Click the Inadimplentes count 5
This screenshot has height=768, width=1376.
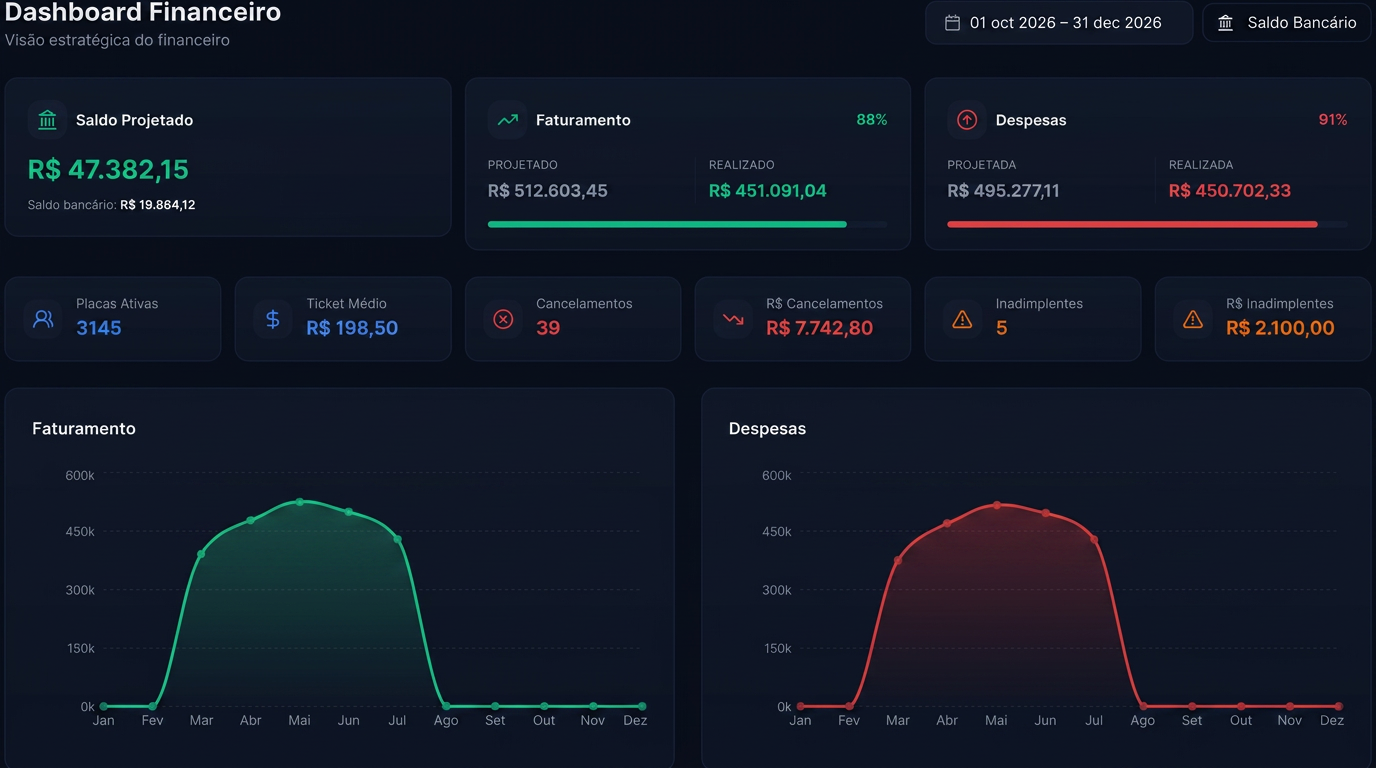coord(1002,328)
